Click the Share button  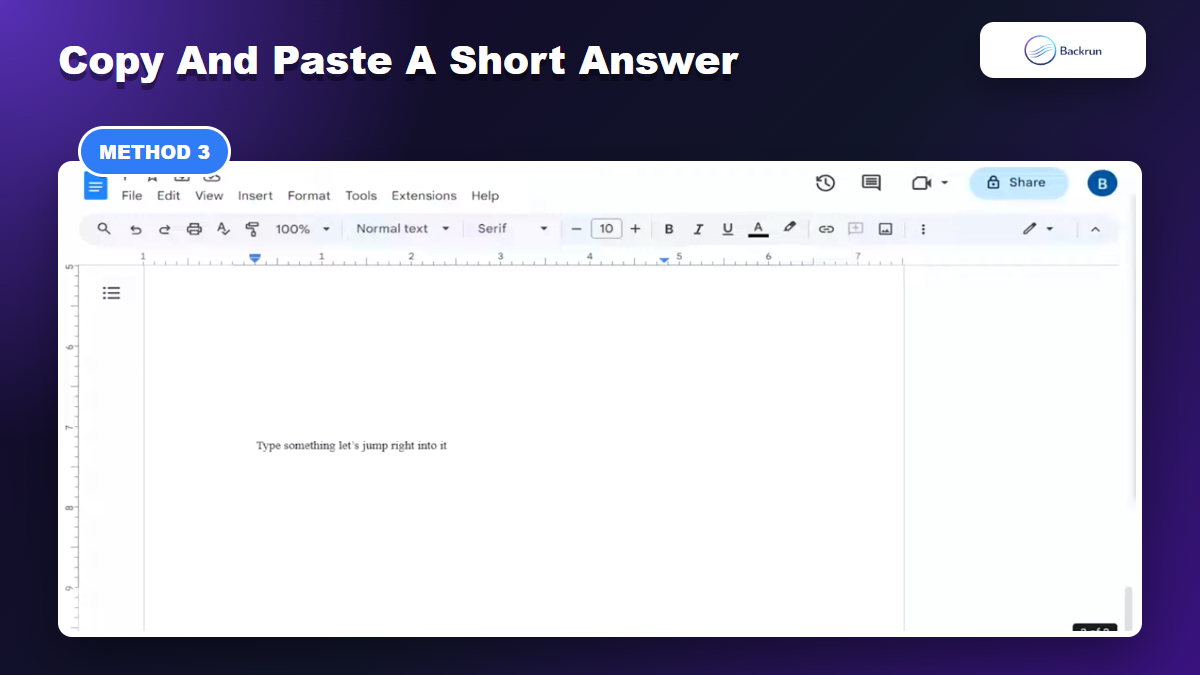point(1018,183)
